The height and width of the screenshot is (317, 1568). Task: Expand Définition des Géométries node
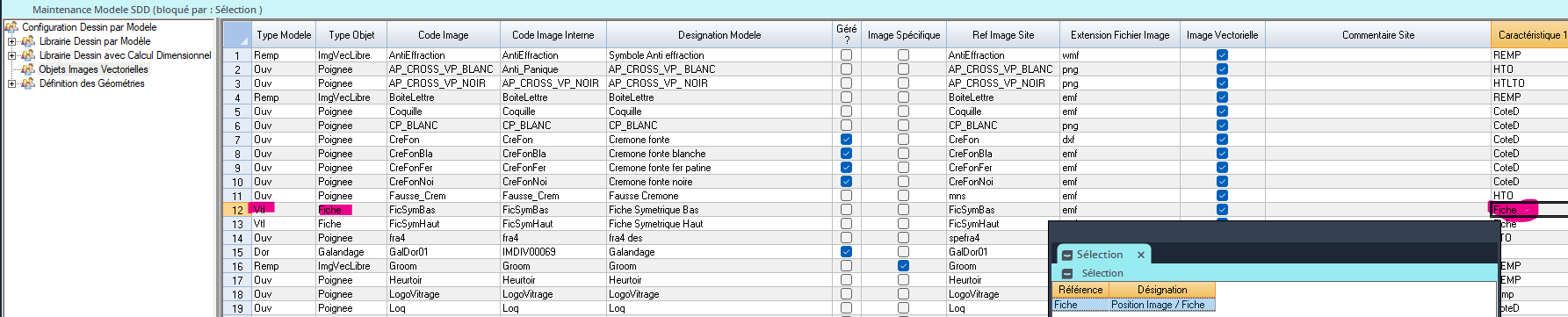tap(11, 83)
